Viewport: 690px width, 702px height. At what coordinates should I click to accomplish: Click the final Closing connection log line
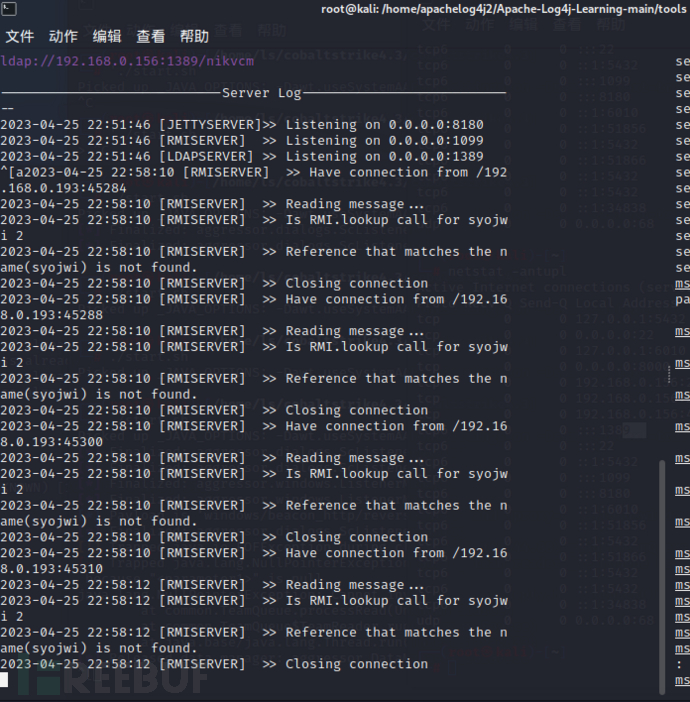click(x=214, y=664)
